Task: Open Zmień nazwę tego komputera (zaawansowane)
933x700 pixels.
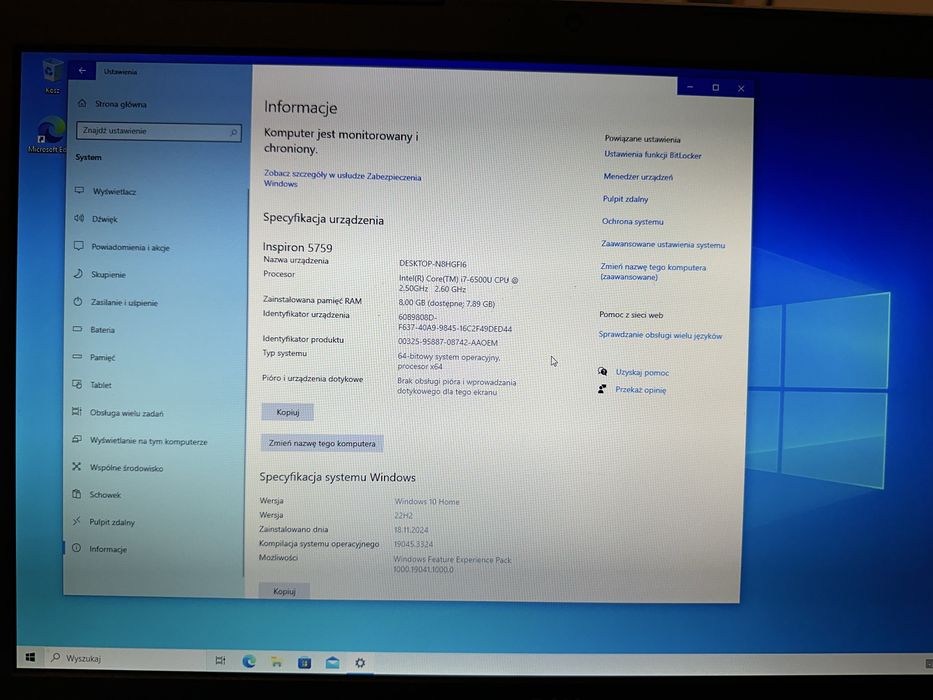Action: [653, 272]
